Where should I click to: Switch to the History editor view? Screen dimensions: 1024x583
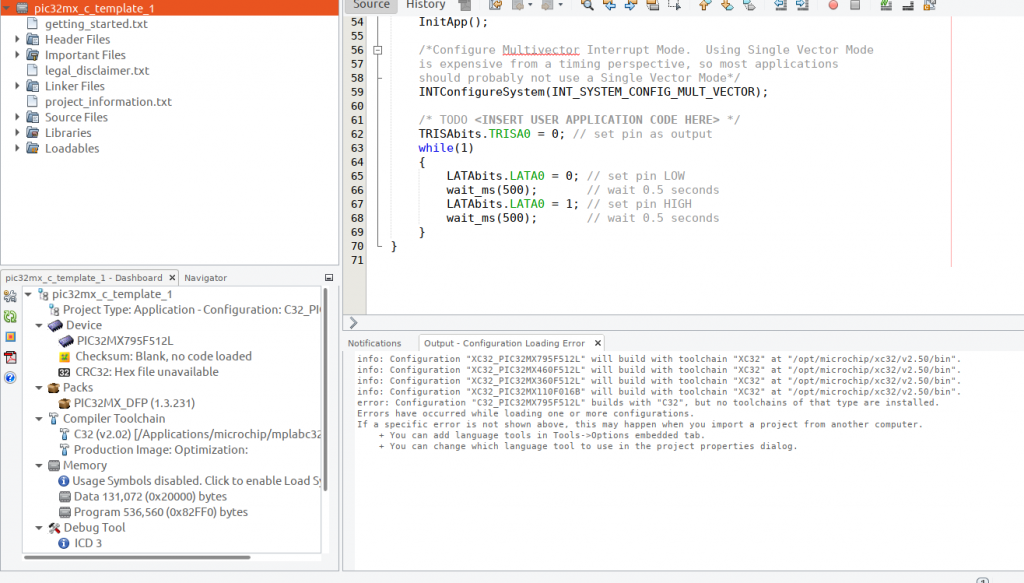pos(425,5)
